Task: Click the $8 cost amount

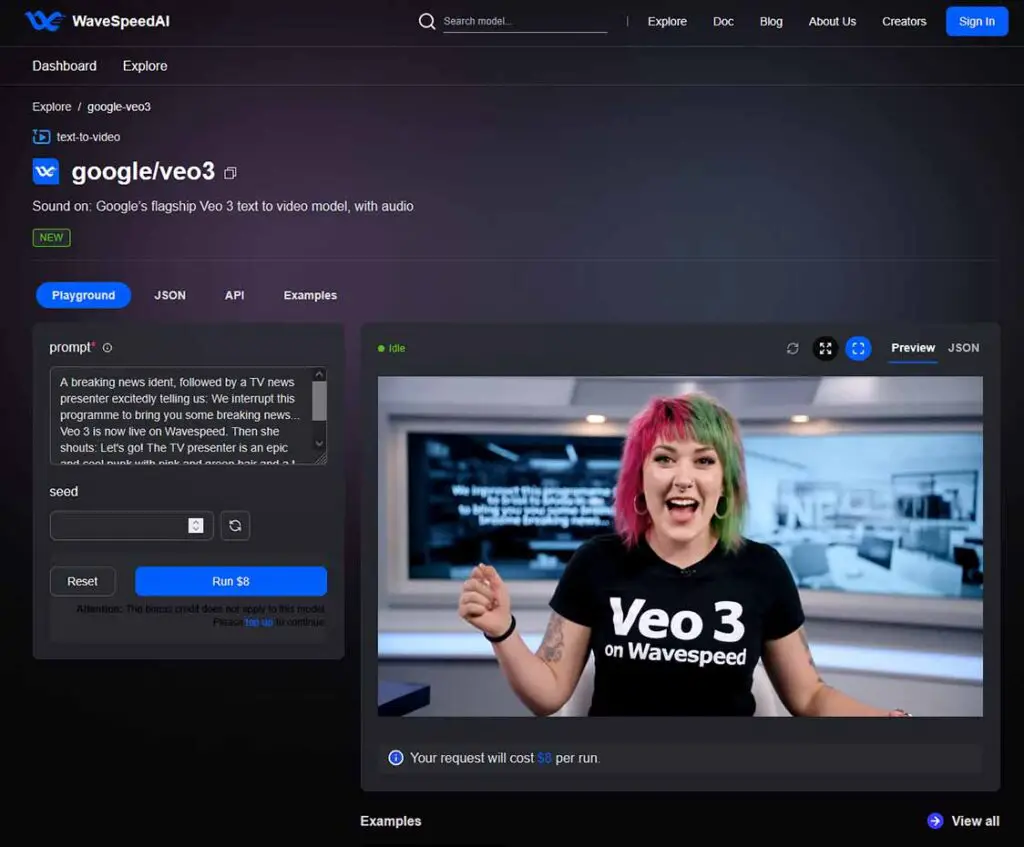Action: click(x=544, y=758)
